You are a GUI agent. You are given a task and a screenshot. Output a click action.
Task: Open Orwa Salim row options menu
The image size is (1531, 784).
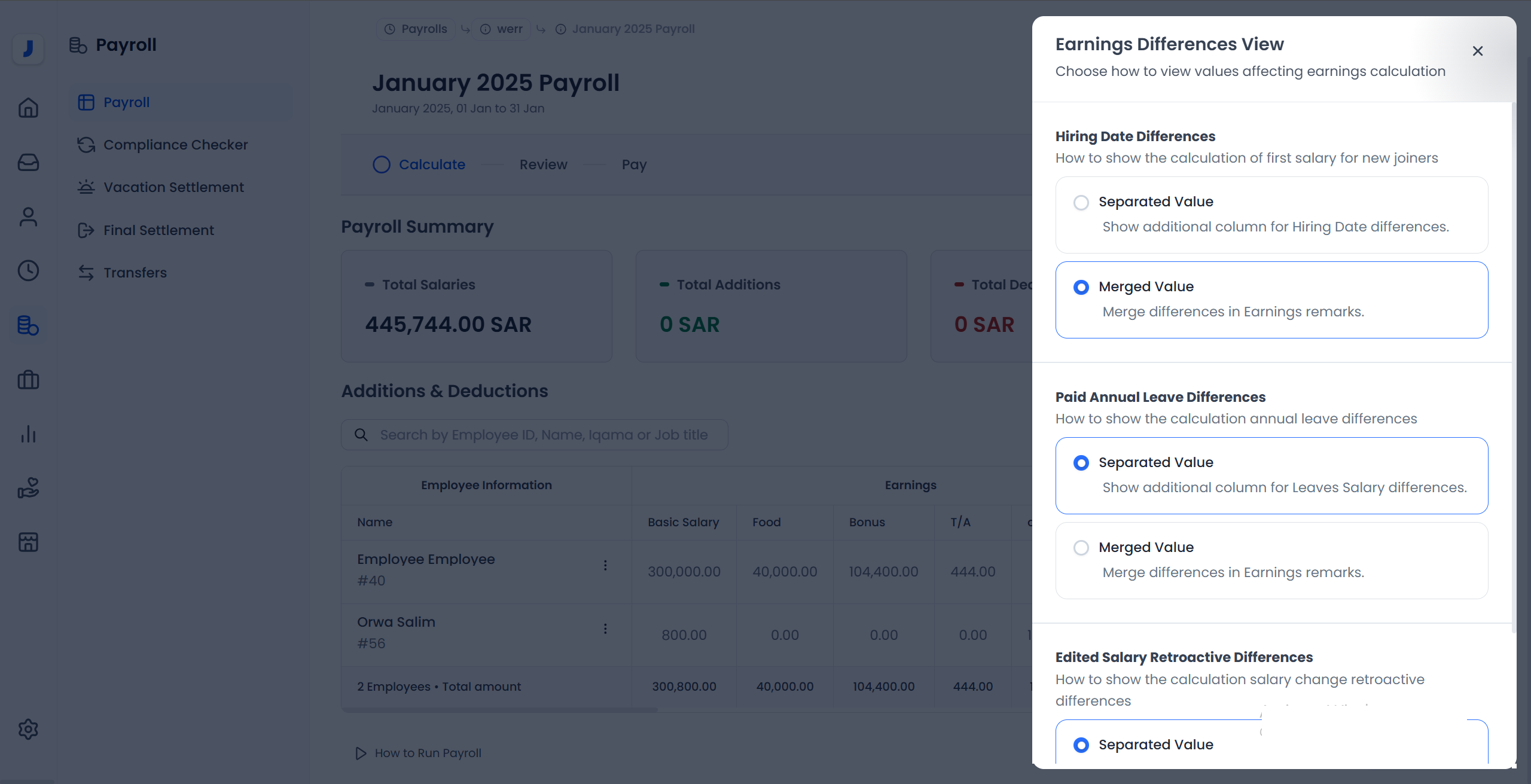[x=605, y=629]
